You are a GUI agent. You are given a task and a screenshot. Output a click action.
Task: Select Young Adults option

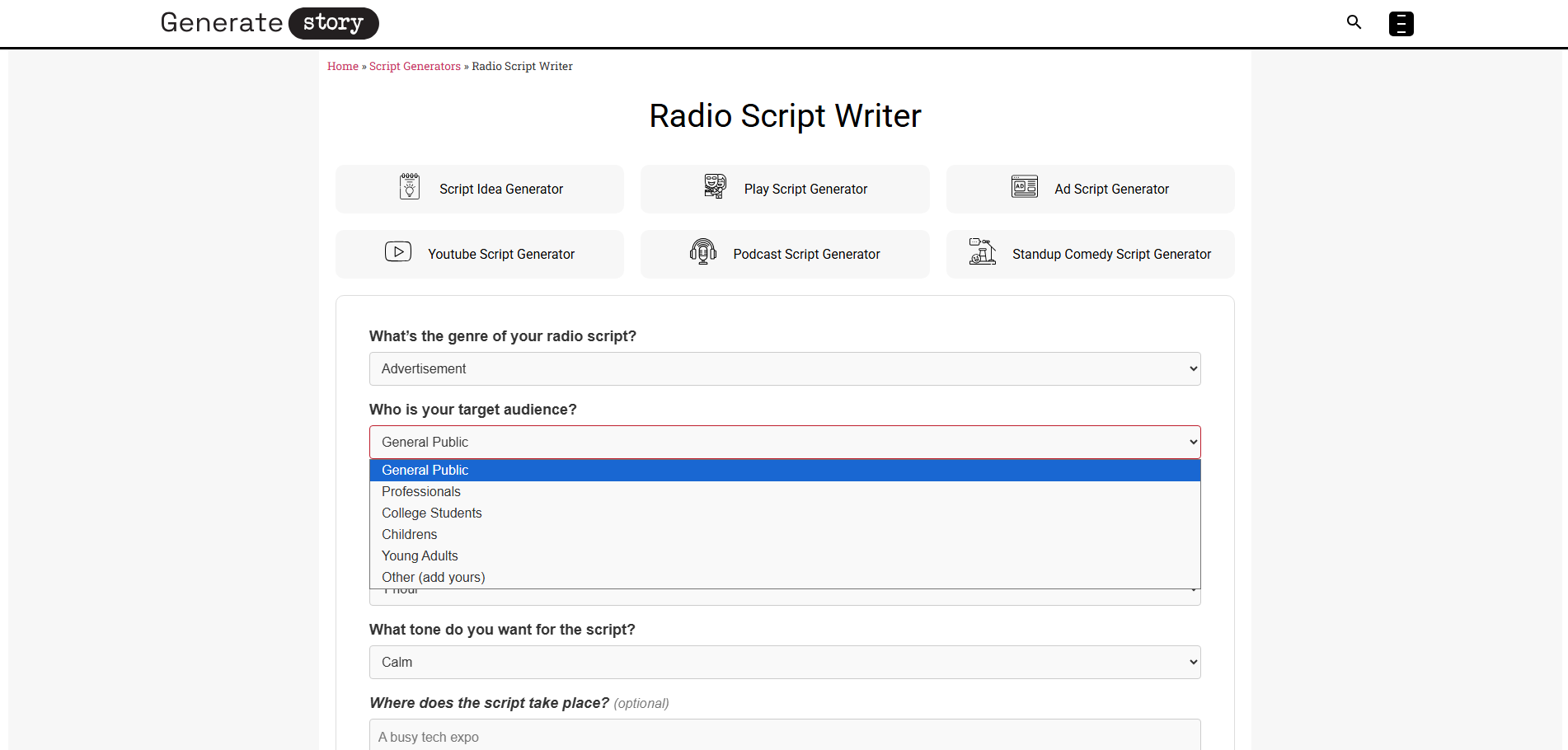coord(785,555)
